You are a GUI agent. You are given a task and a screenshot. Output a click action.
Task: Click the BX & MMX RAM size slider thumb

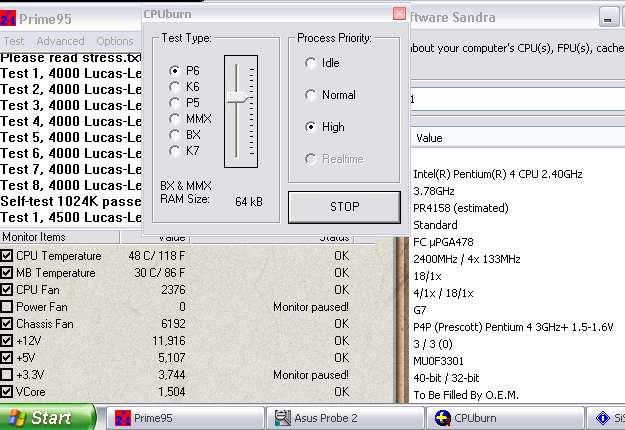tap(237, 98)
